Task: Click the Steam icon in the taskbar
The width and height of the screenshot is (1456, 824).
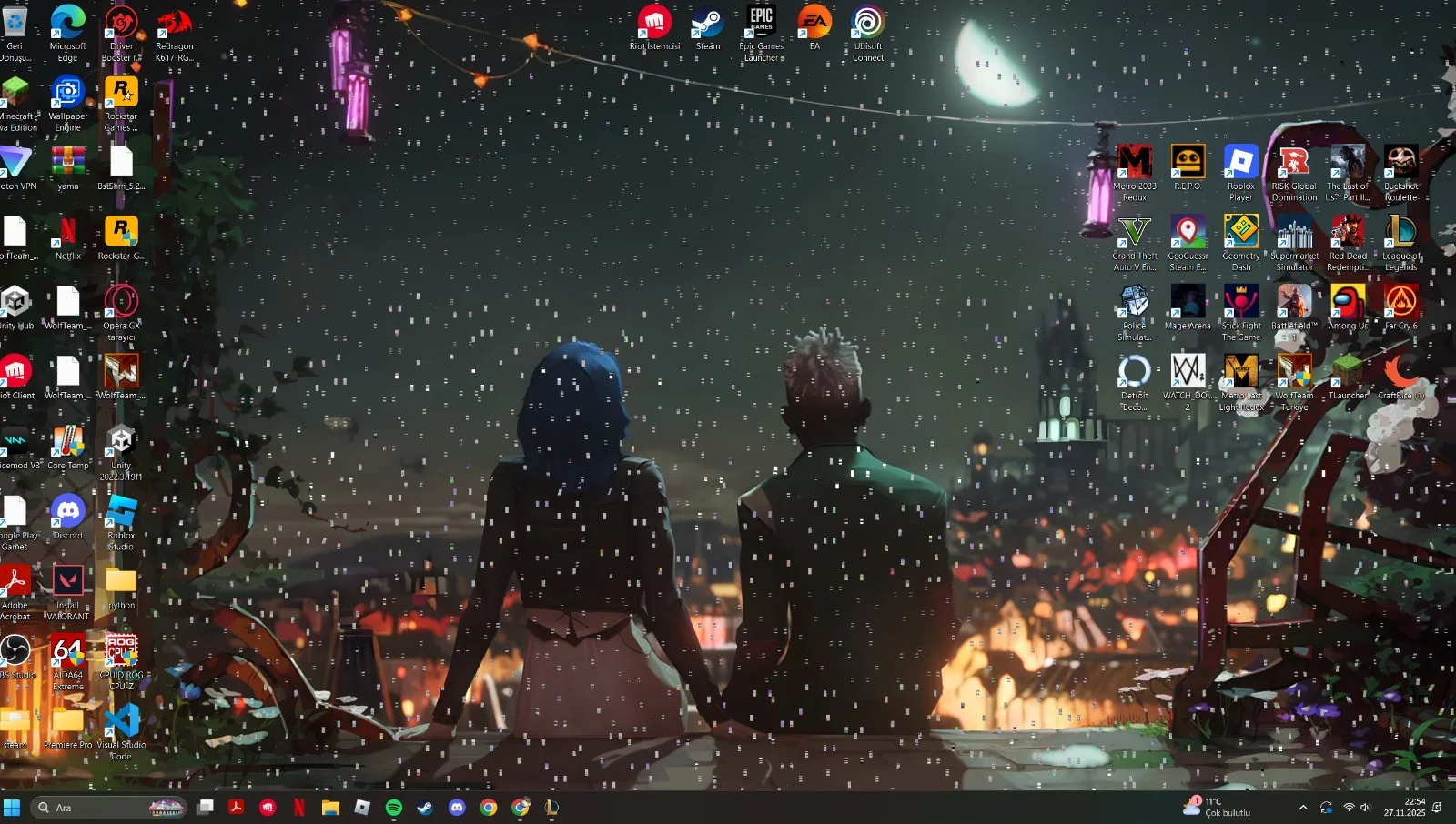Action: click(425, 808)
